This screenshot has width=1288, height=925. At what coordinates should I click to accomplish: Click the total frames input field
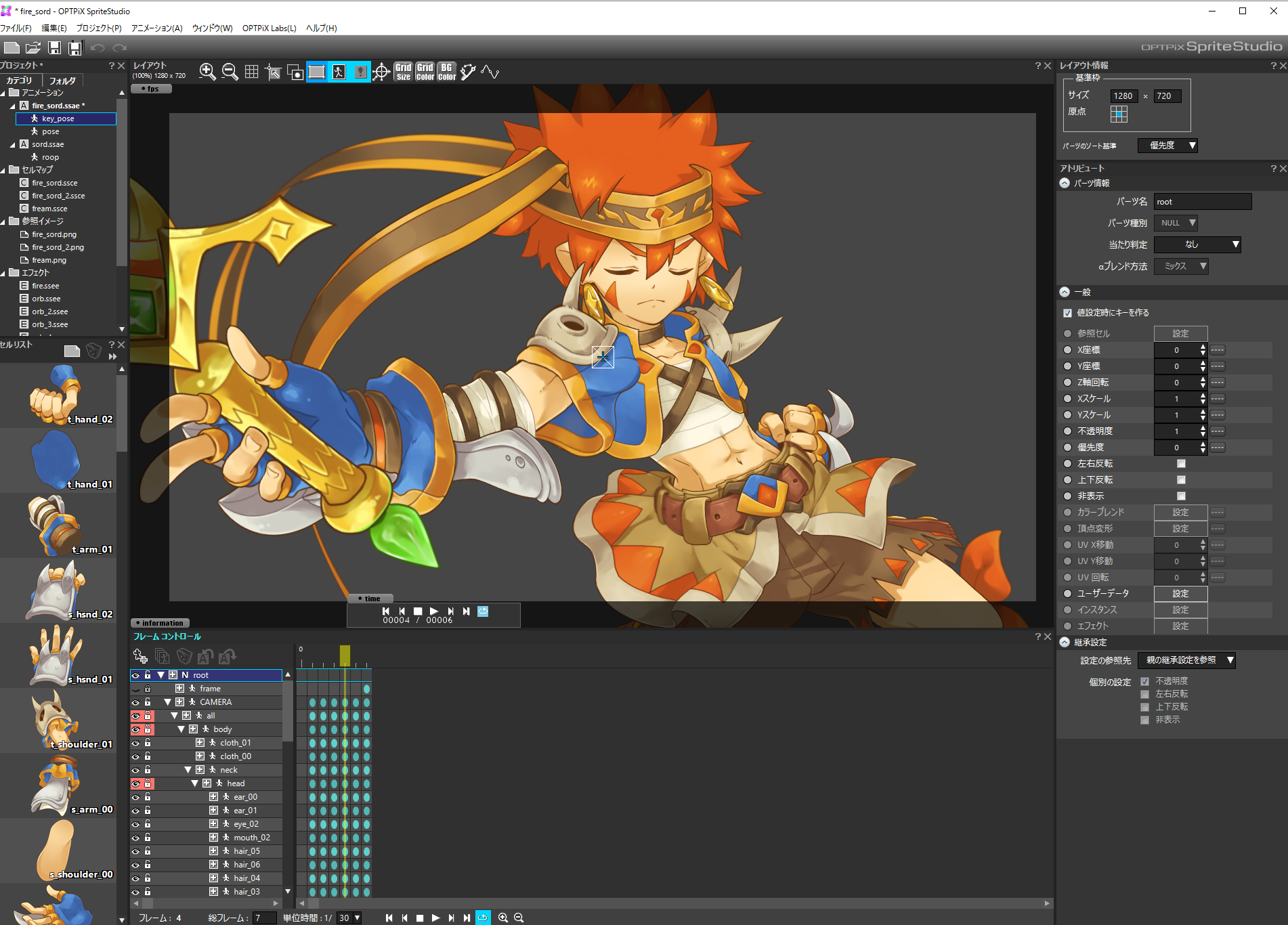pos(264,918)
